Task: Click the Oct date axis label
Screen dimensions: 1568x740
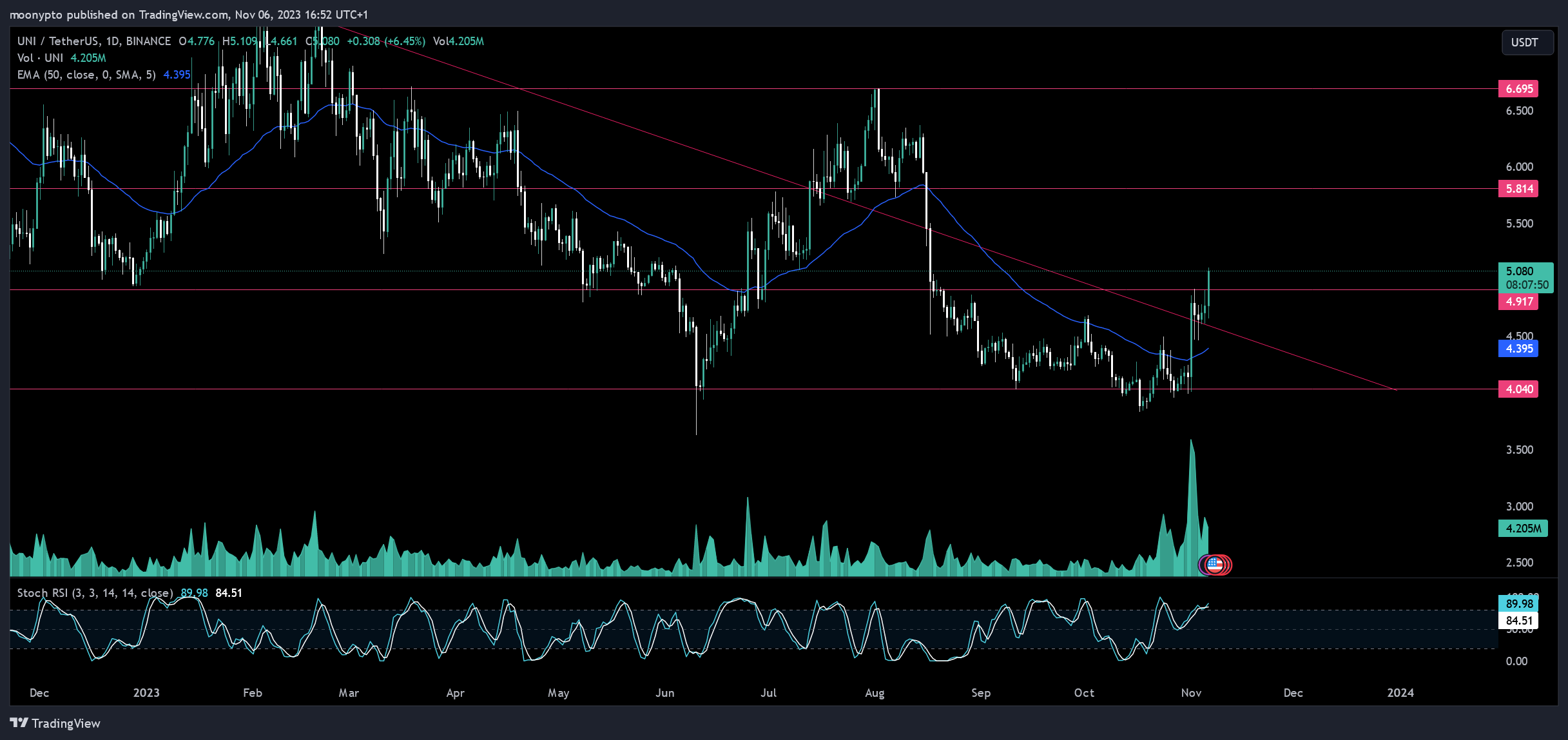Action: pyautogui.click(x=1084, y=693)
